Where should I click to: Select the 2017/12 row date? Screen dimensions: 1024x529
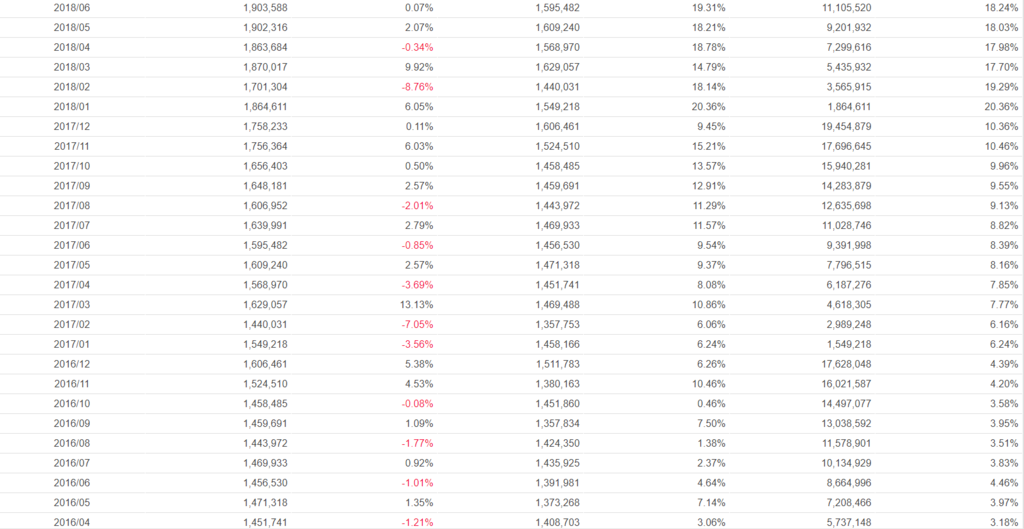point(71,127)
